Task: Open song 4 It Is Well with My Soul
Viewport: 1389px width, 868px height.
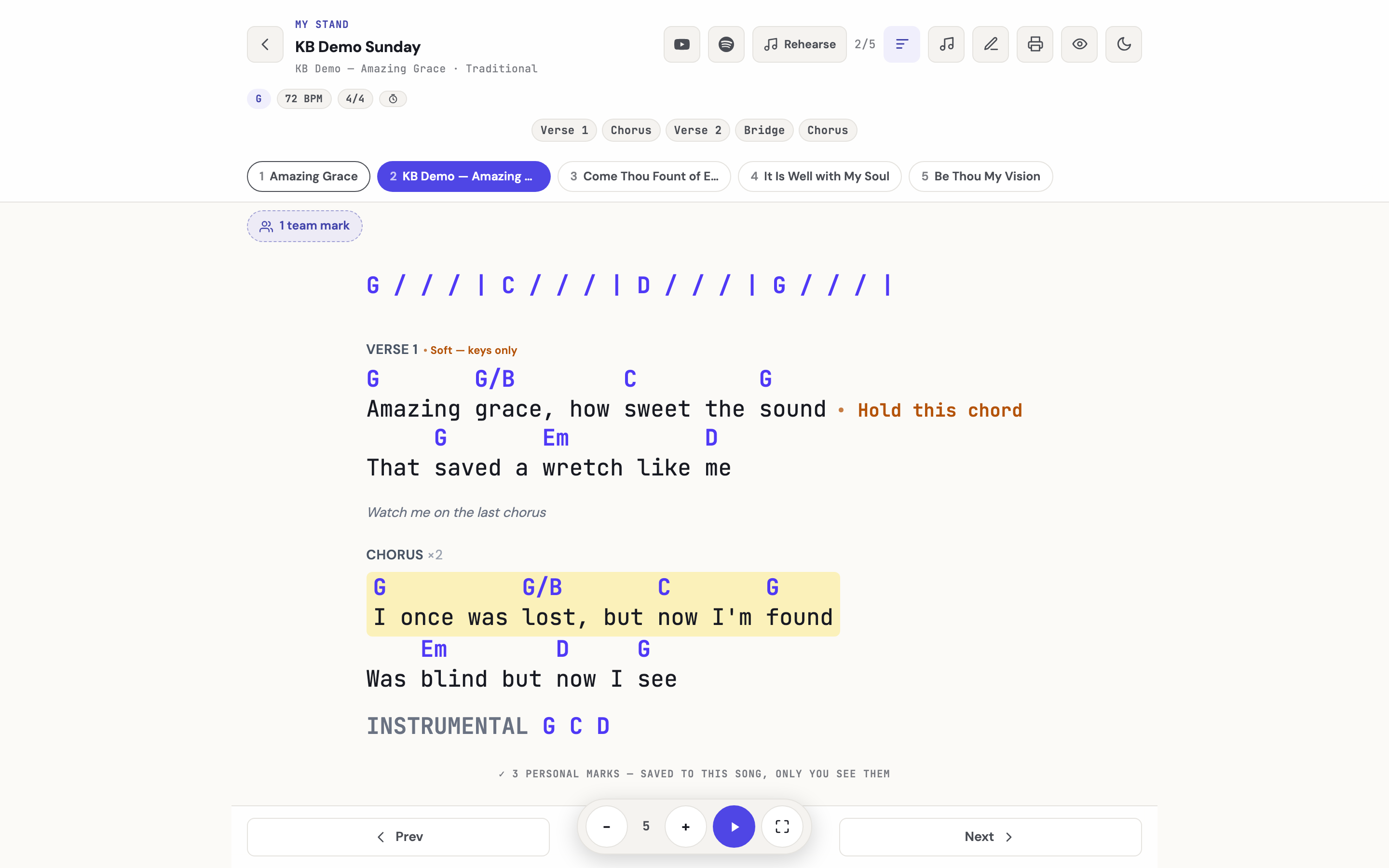Action: pyautogui.click(x=819, y=176)
